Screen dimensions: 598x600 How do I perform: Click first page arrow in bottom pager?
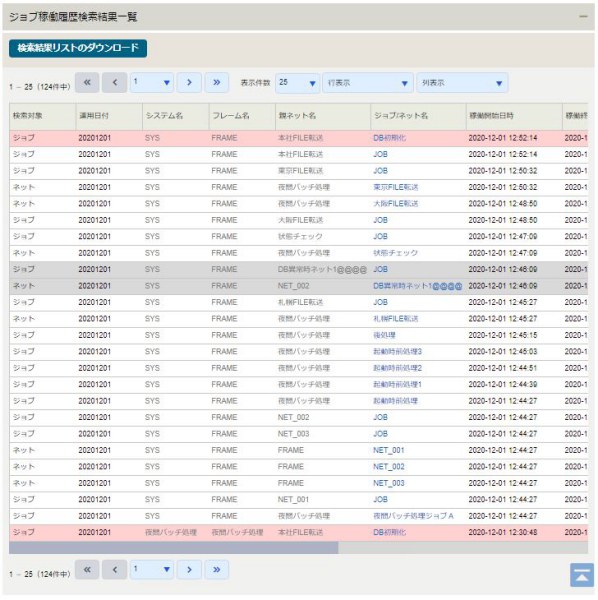click(x=87, y=570)
